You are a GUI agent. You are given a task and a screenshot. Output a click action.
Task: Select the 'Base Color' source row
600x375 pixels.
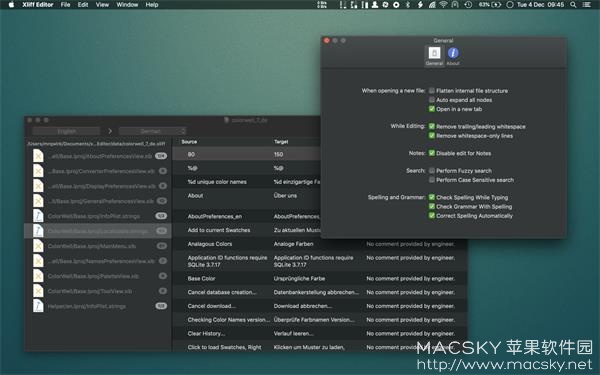(x=201, y=279)
